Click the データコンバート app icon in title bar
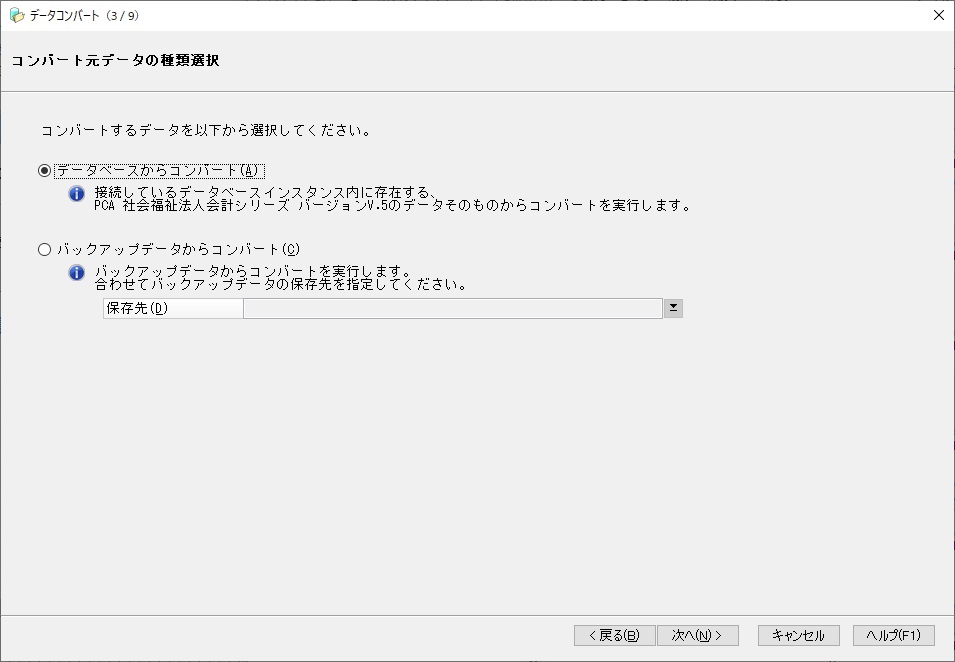This screenshot has width=955, height=662. [17, 15]
